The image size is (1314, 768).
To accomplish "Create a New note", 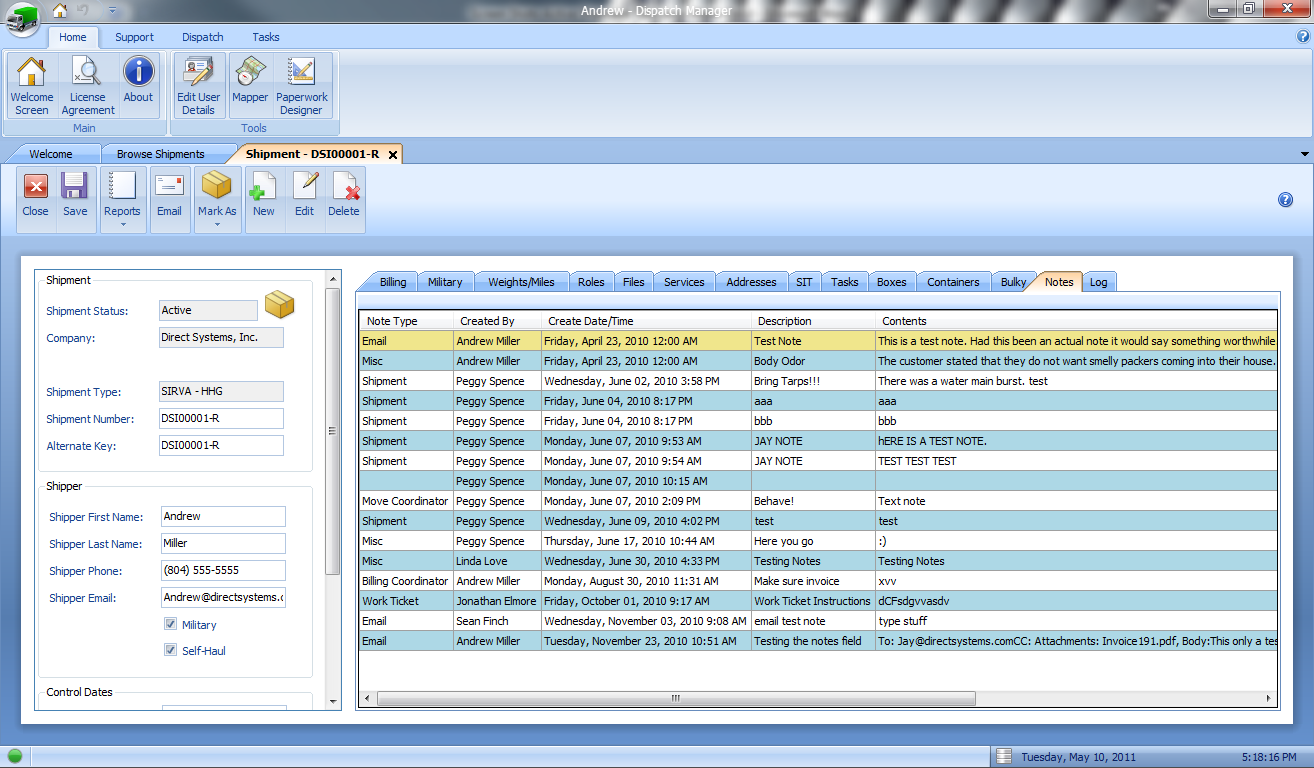I will point(264,196).
